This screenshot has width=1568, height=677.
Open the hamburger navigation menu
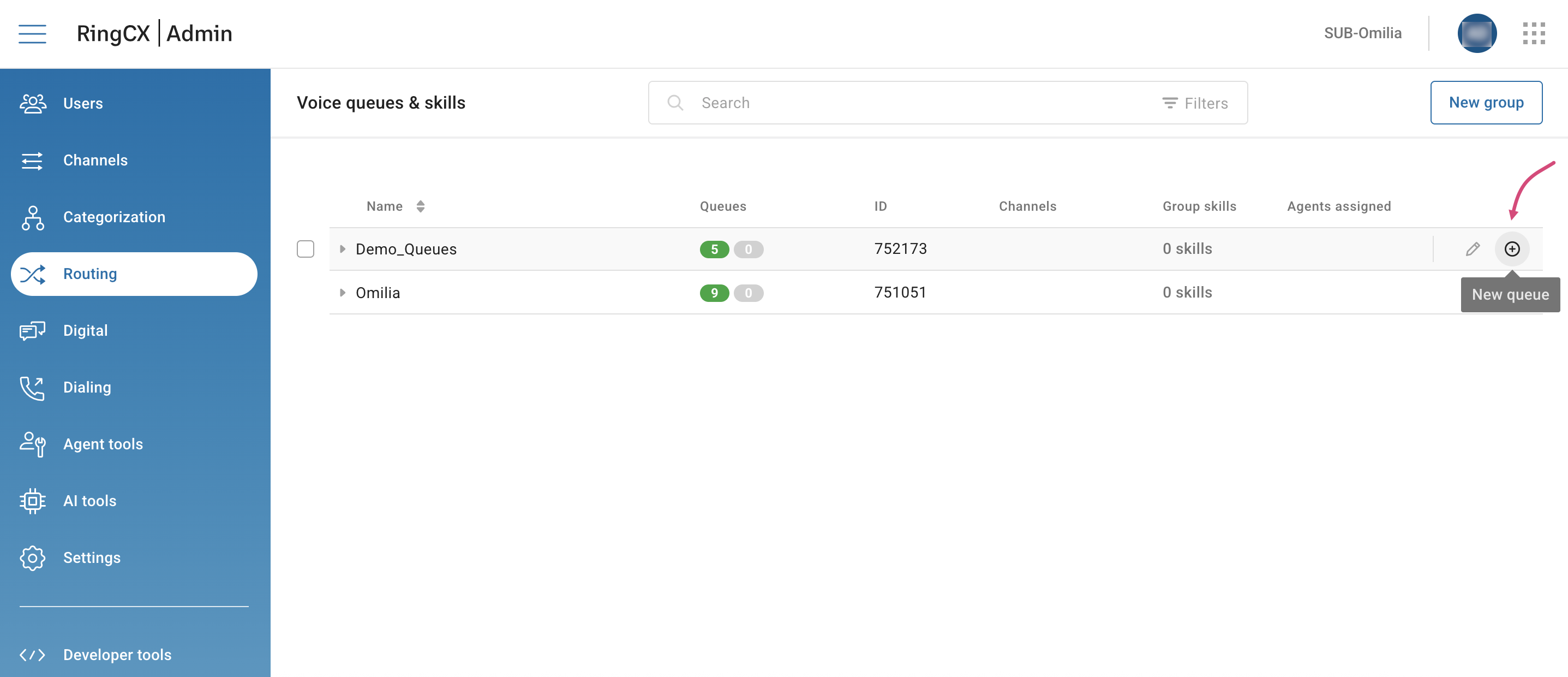tap(32, 33)
